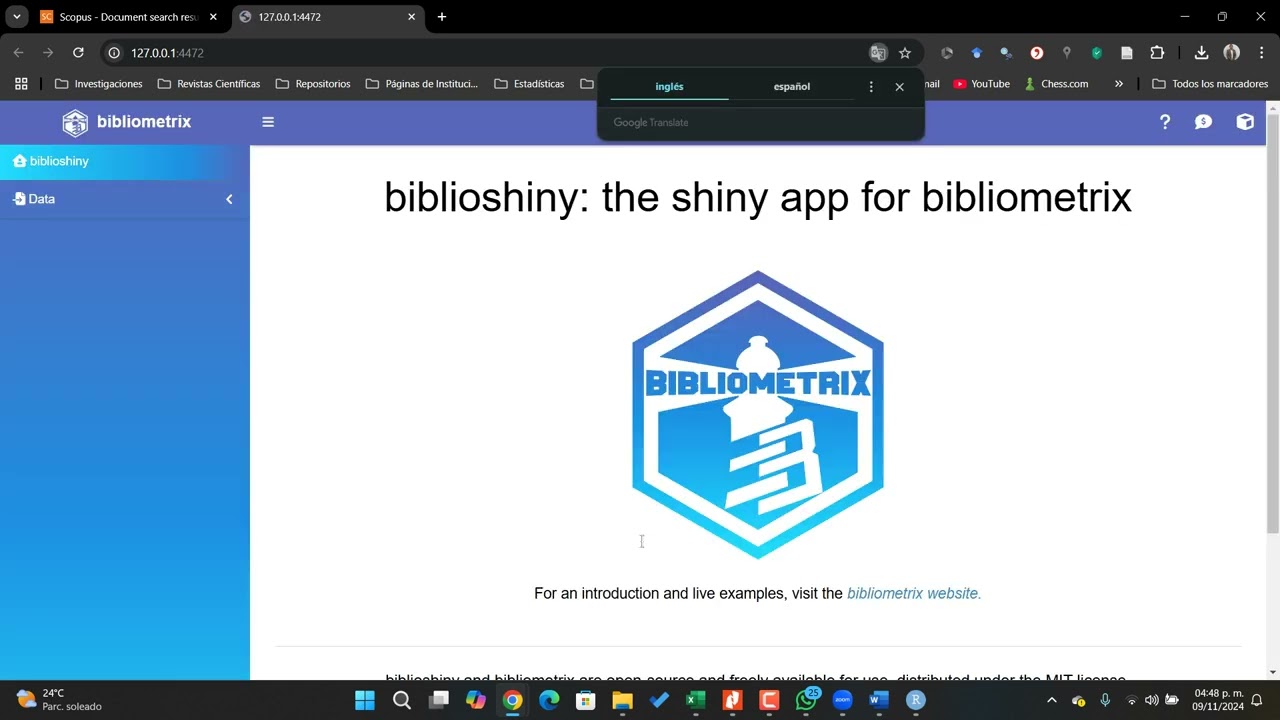The image size is (1280, 720).
Task: Close the Scopus browser tab
Action: pos(213,17)
